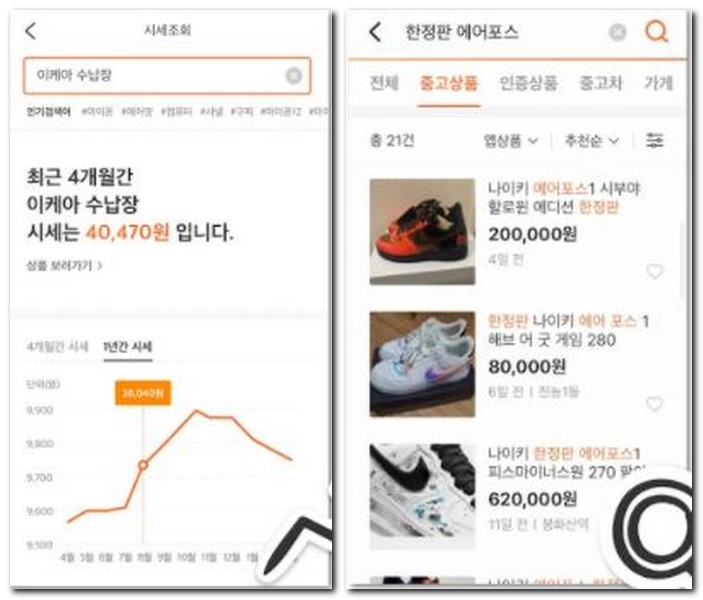Expand the 추천순 sort dropdown
This screenshot has height=600, width=703.
coord(591,141)
